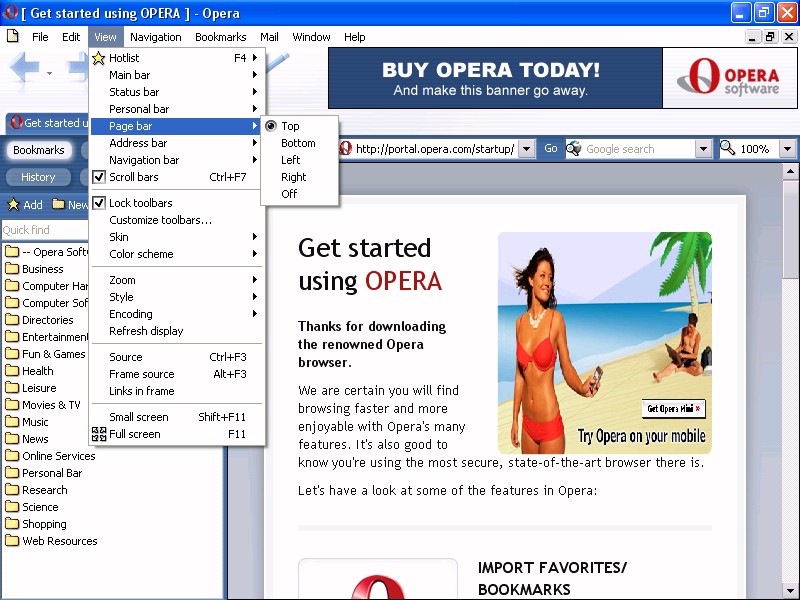The width and height of the screenshot is (800, 600).
Task: Click Online Services bookmark folder
Action: click(51, 456)
